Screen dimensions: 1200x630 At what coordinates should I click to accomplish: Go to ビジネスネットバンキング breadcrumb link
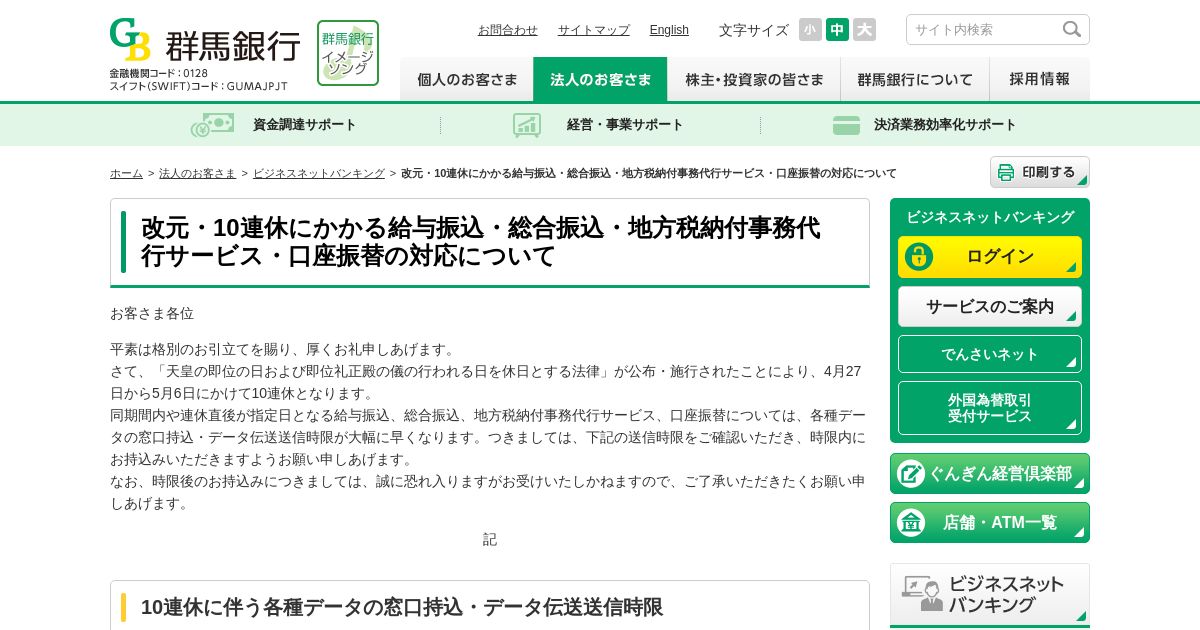(x=318, y=173)
